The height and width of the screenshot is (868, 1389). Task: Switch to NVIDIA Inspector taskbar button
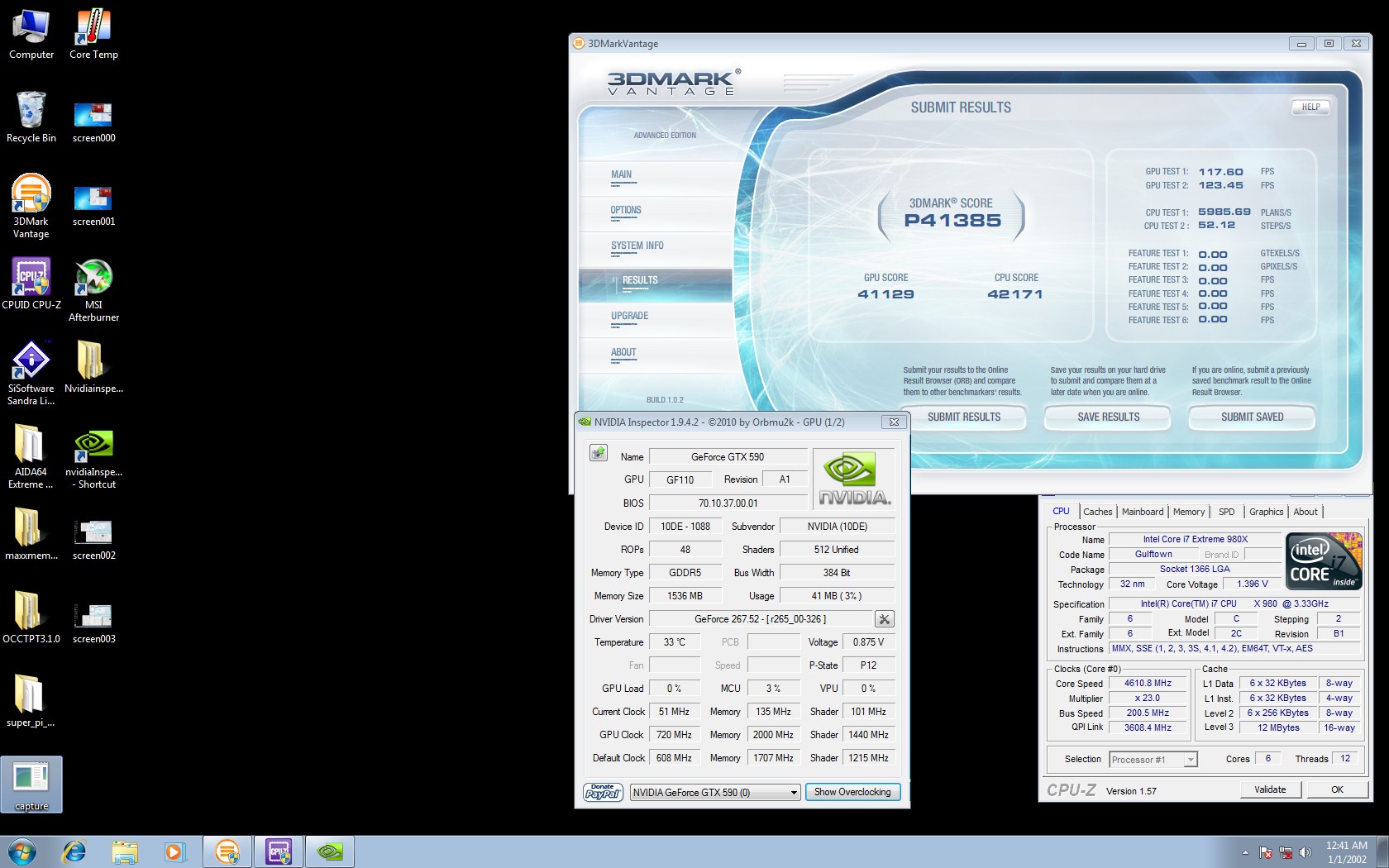[330, 851]
